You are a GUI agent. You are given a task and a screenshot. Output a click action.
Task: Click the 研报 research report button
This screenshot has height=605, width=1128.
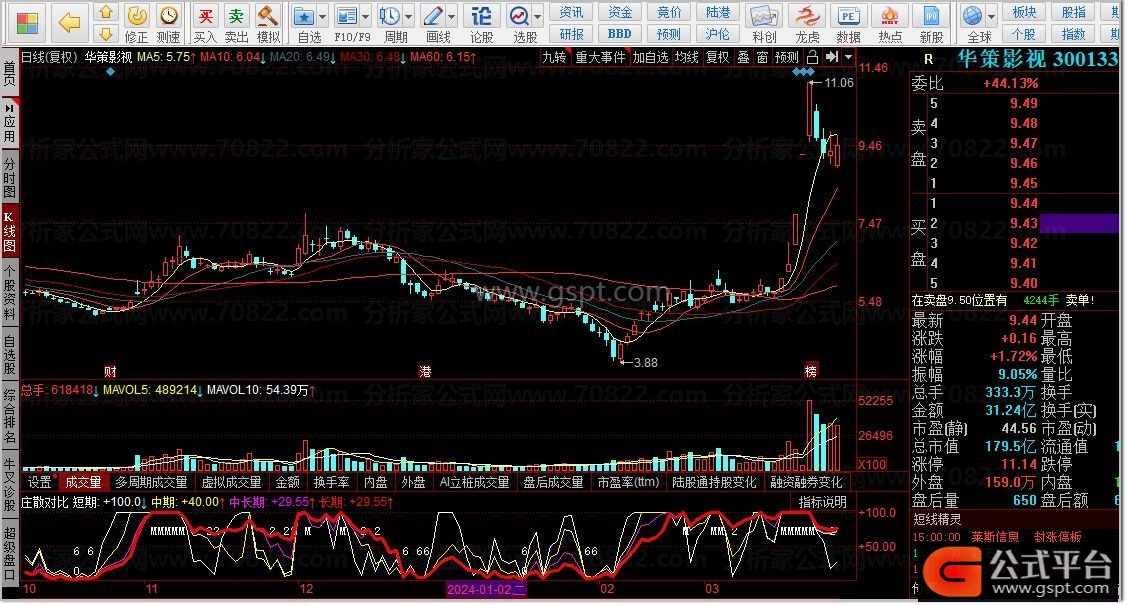click(572, 34)
